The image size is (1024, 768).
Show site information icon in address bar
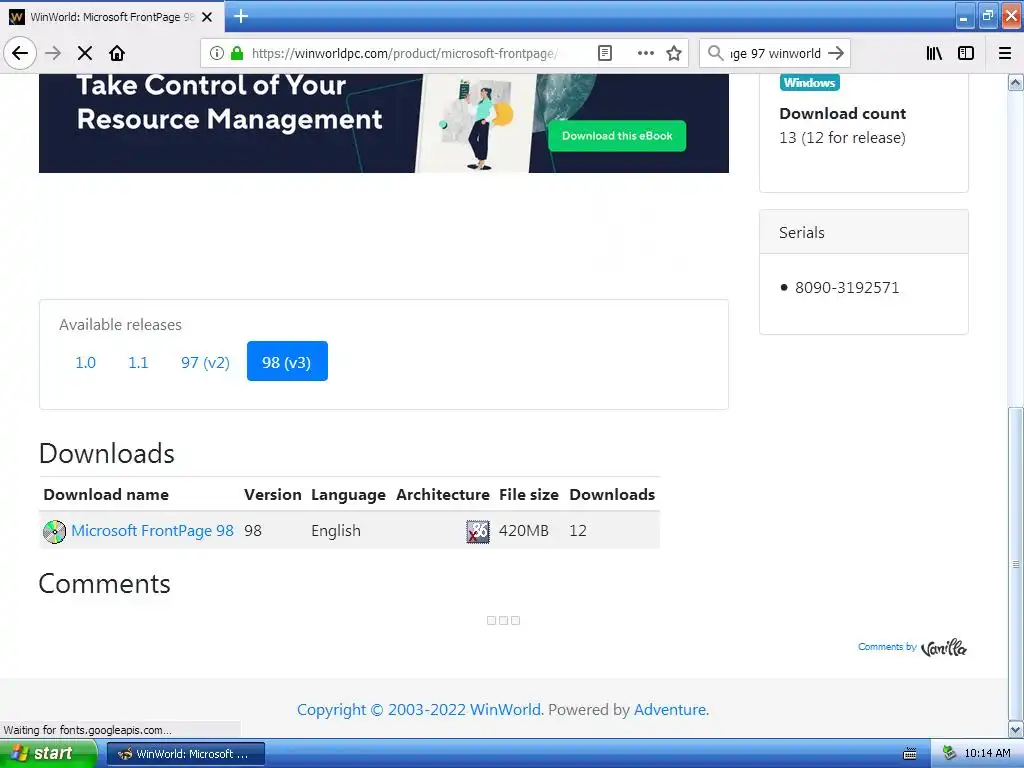tap(217, 53)
